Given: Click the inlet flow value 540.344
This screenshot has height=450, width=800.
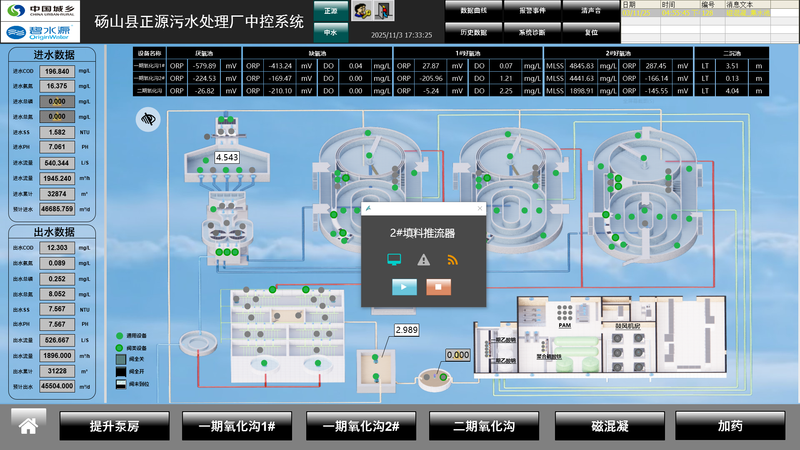Looking at the screenshot, I should 57,163.
